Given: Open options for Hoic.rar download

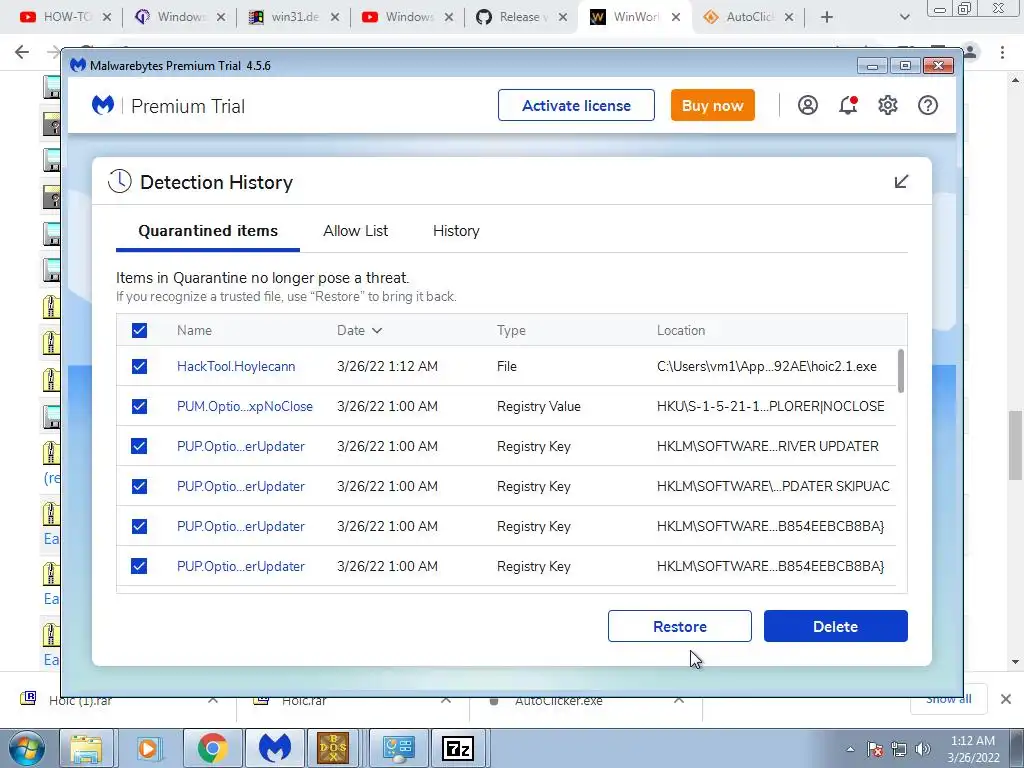Looking at the screenshot, I should point(446,700).
